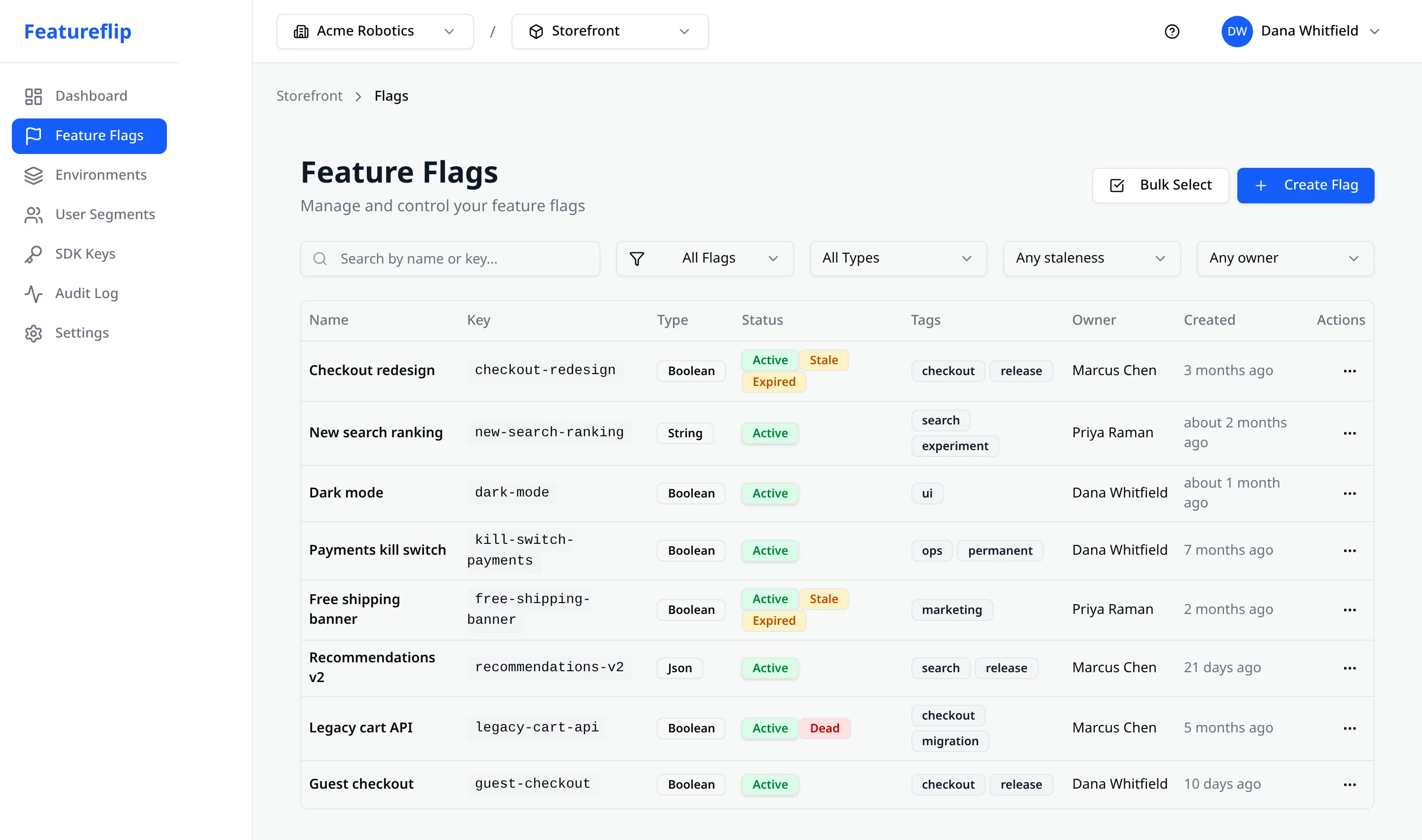The width and height of the screenshot is (1422, 840).
Task: Open actions menu for Payments kill switch
Action: pyautogui.click(x=1349, y=551)
